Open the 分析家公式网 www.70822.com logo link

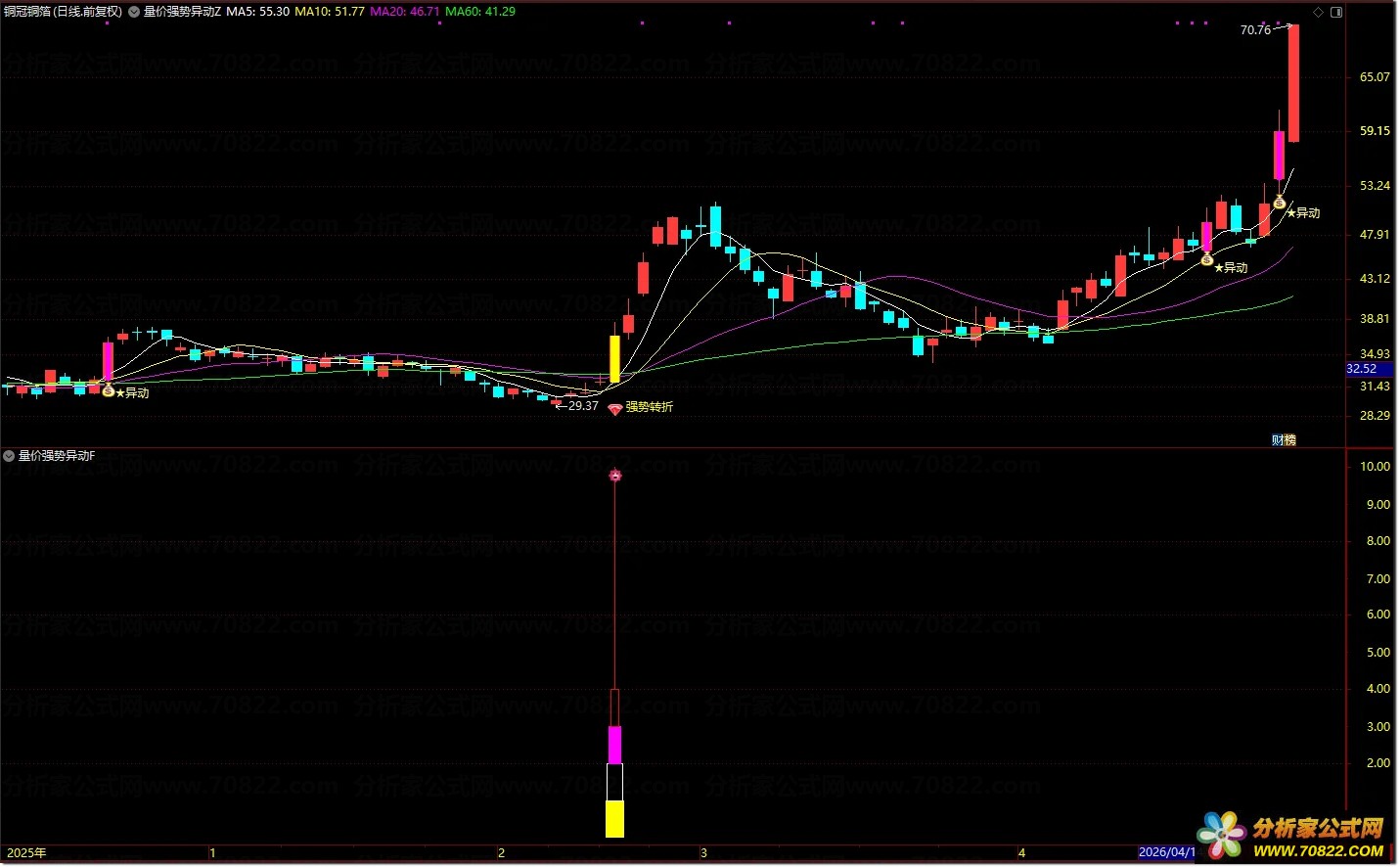[1293, 837]
